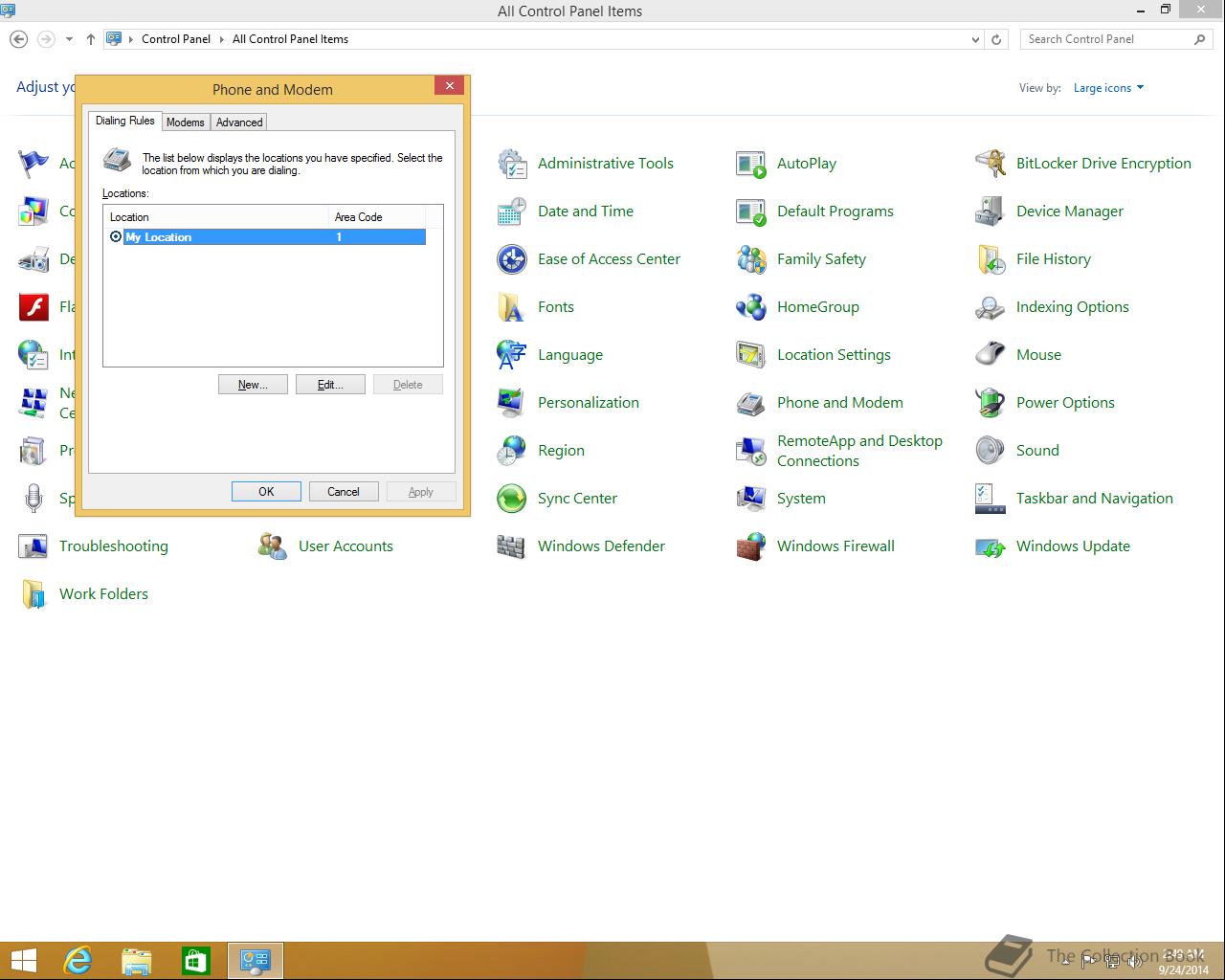Switch to the Modems tab
The image size is (1225, 980).
(x=185, y=122)
